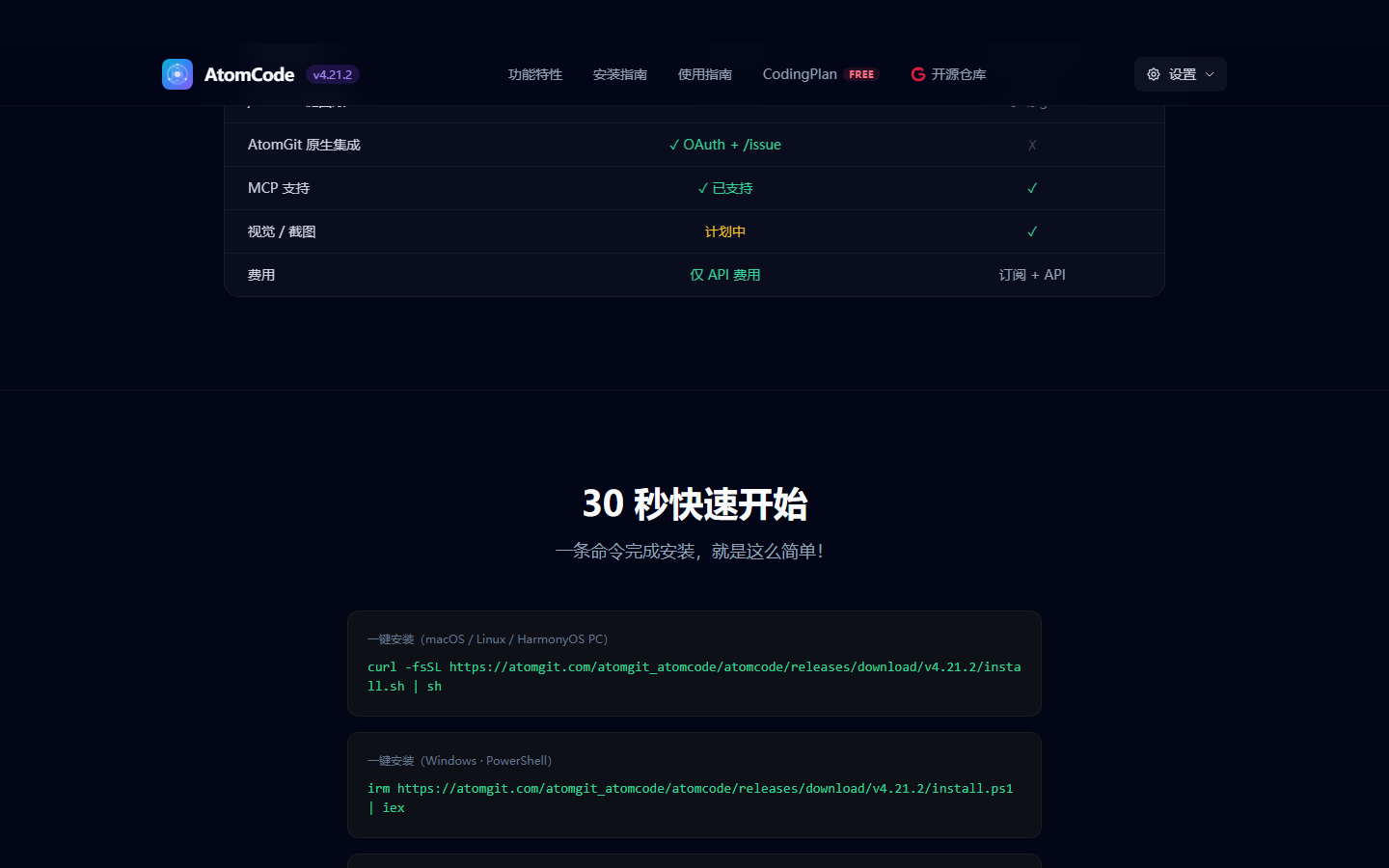1389x868 pixels.
Task: Open the 使用指南 nav item
Action: (705, 74)
